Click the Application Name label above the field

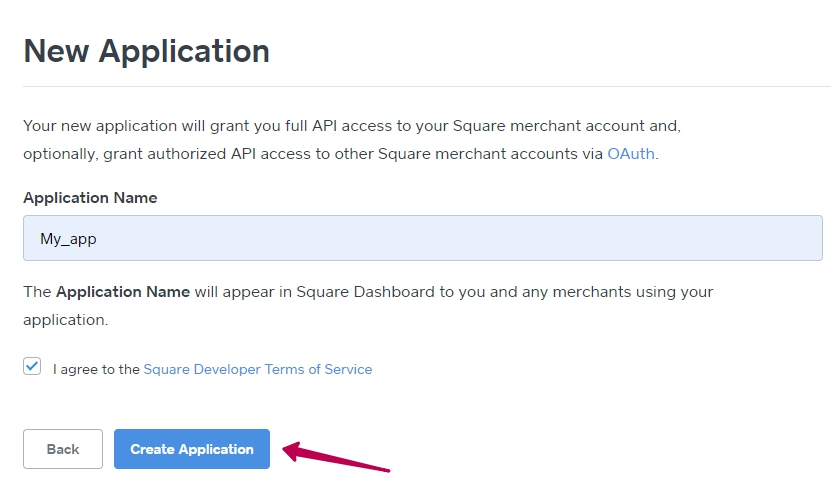(90, 198)
